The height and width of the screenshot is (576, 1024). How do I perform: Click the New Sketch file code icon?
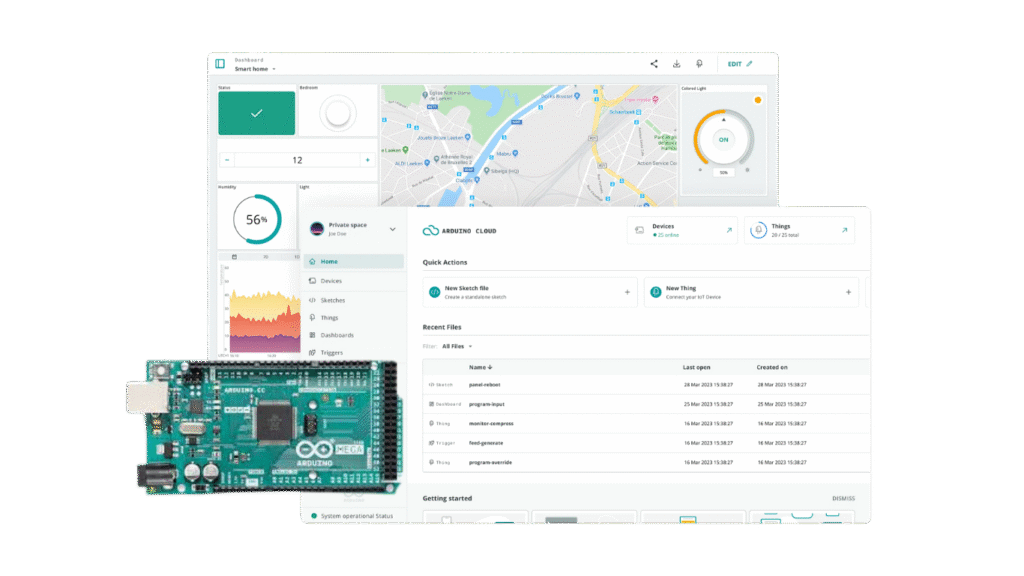point(434,293)
